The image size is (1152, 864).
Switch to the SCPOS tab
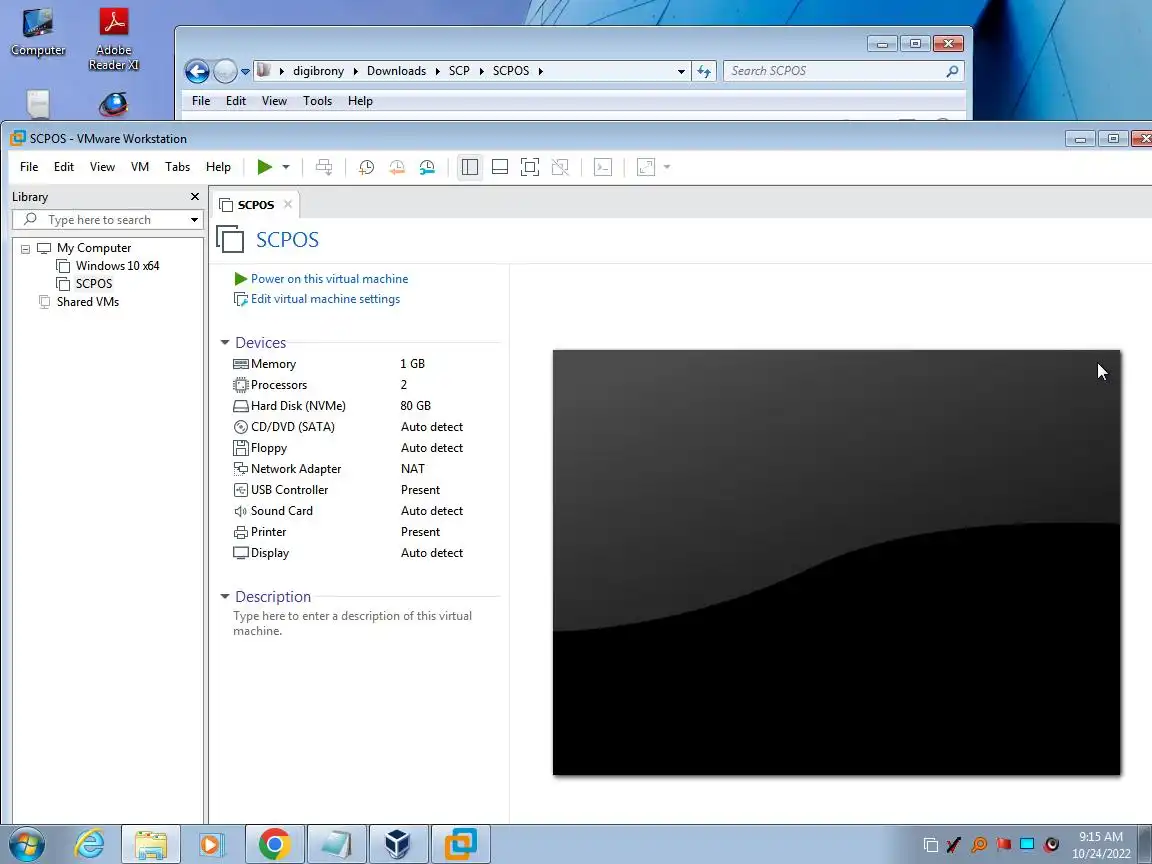click(x=255, y=205)
